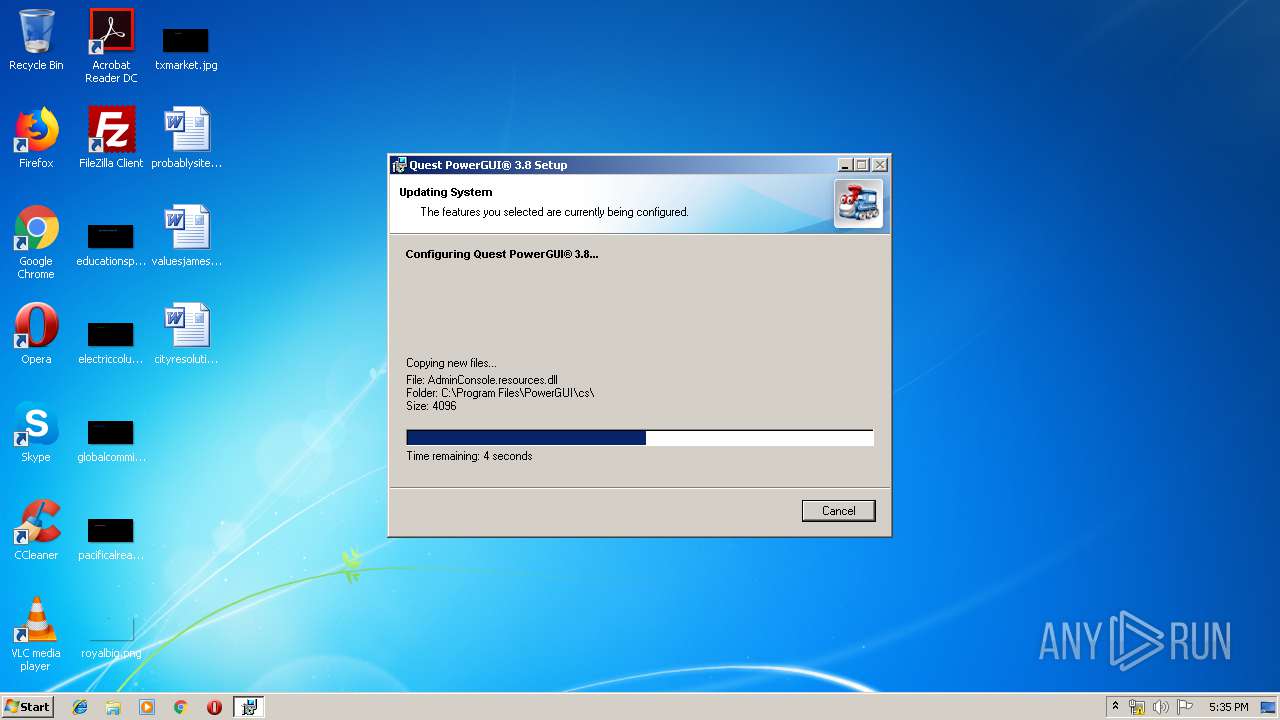Click the Show Desktop button
The image size is (1280, 720).
[1269, 707]
